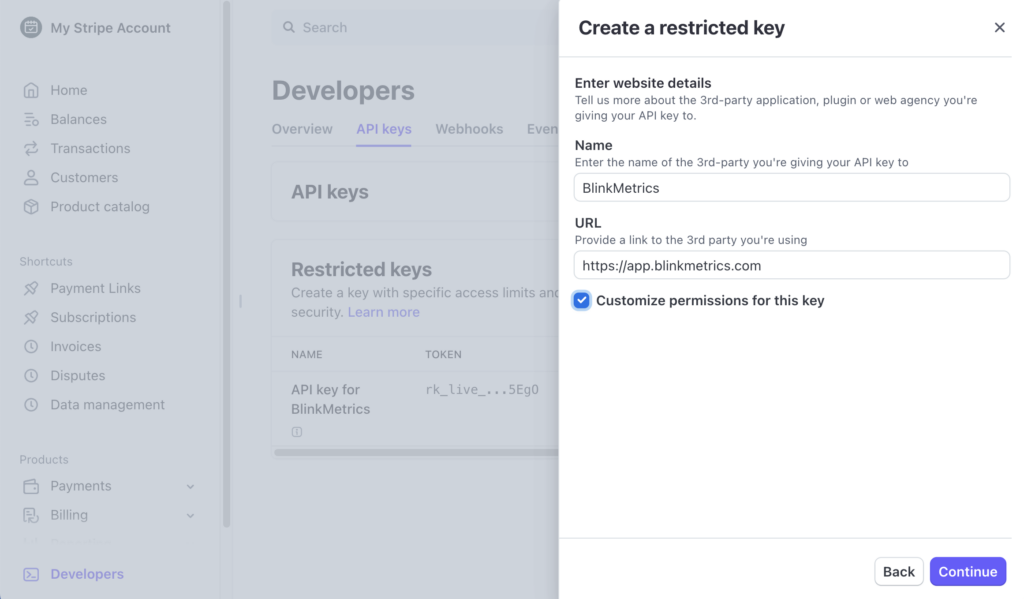
Task: Focus the URL input field
Action: (791, 265)
